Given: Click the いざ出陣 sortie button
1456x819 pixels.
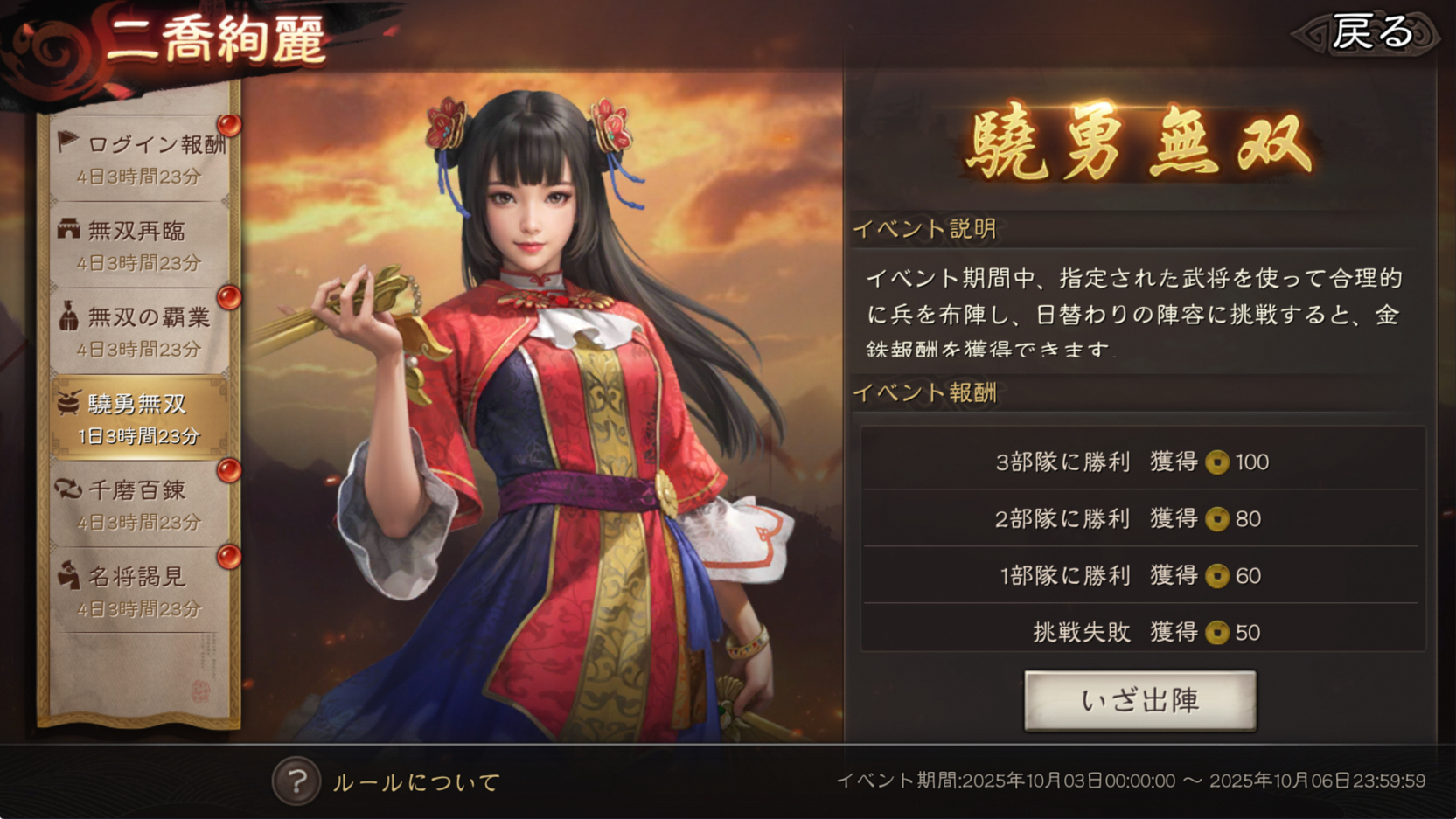Looking at the screenshot, I should [1139, 701].
